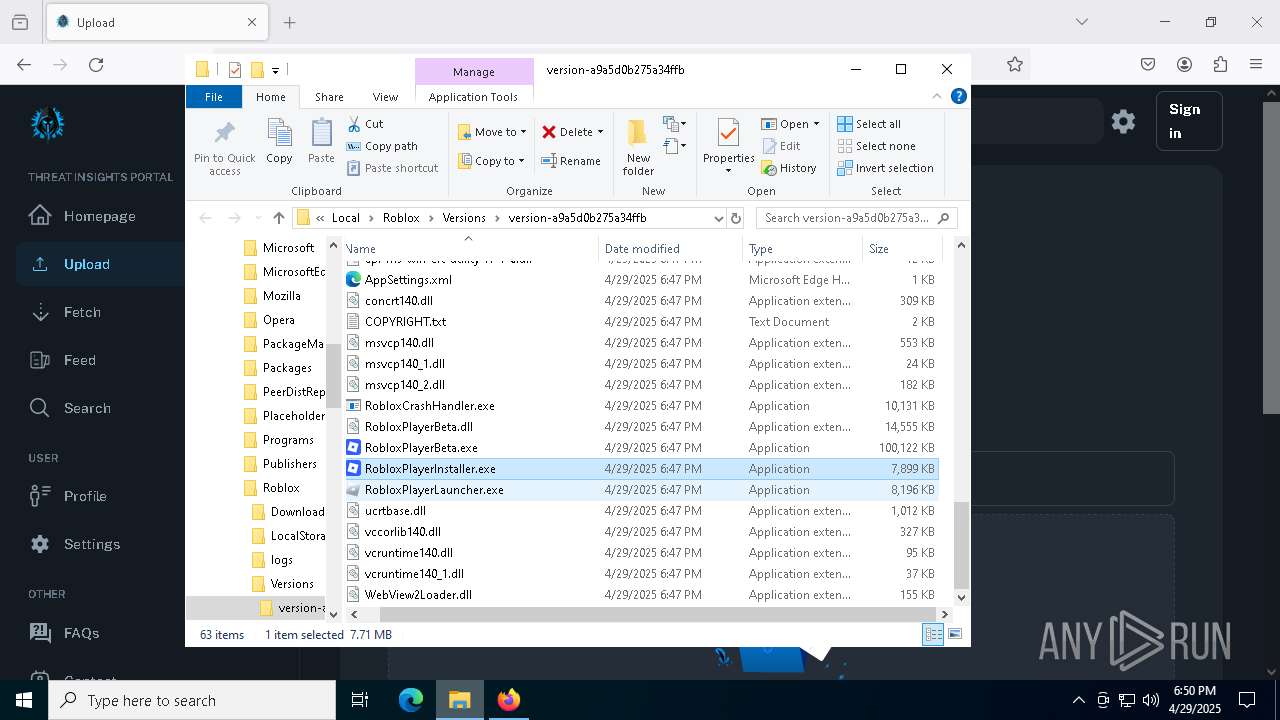Open Microsoft Edge from the taskbar
This screenshot has width=1280, height=720.
[411, 700]
